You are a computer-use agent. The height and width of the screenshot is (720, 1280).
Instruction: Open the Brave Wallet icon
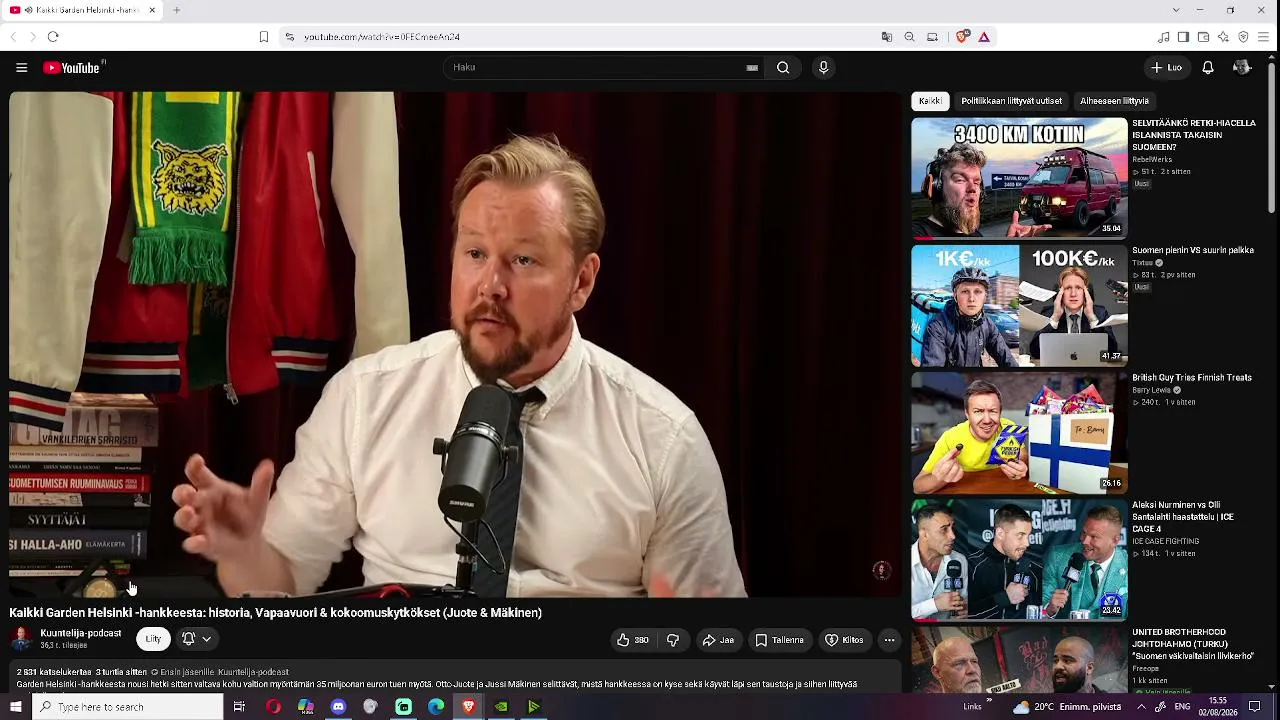[1203, 37]
